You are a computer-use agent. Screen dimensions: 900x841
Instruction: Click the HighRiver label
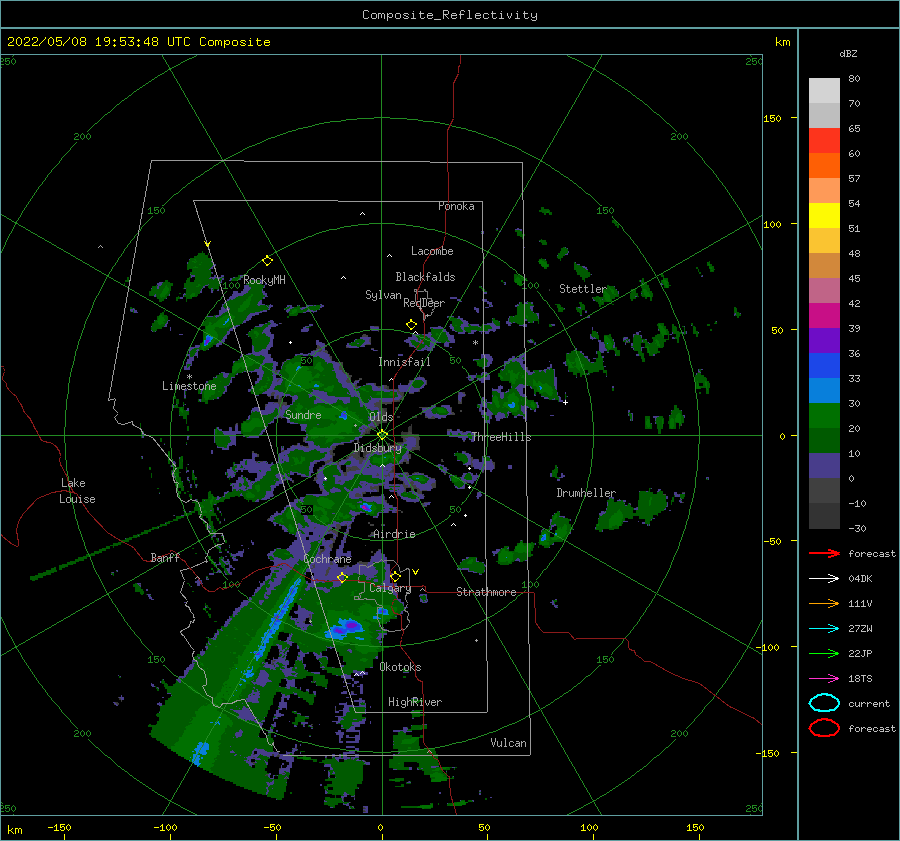(x=415, y=702)
